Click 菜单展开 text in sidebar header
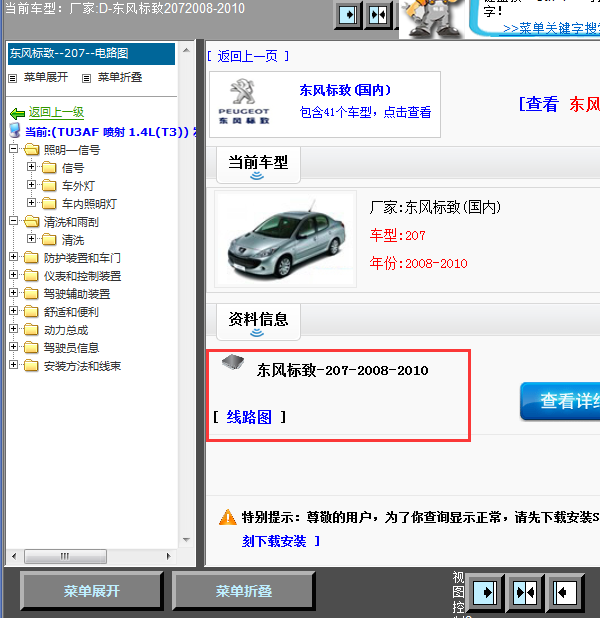 pos(46,77)
